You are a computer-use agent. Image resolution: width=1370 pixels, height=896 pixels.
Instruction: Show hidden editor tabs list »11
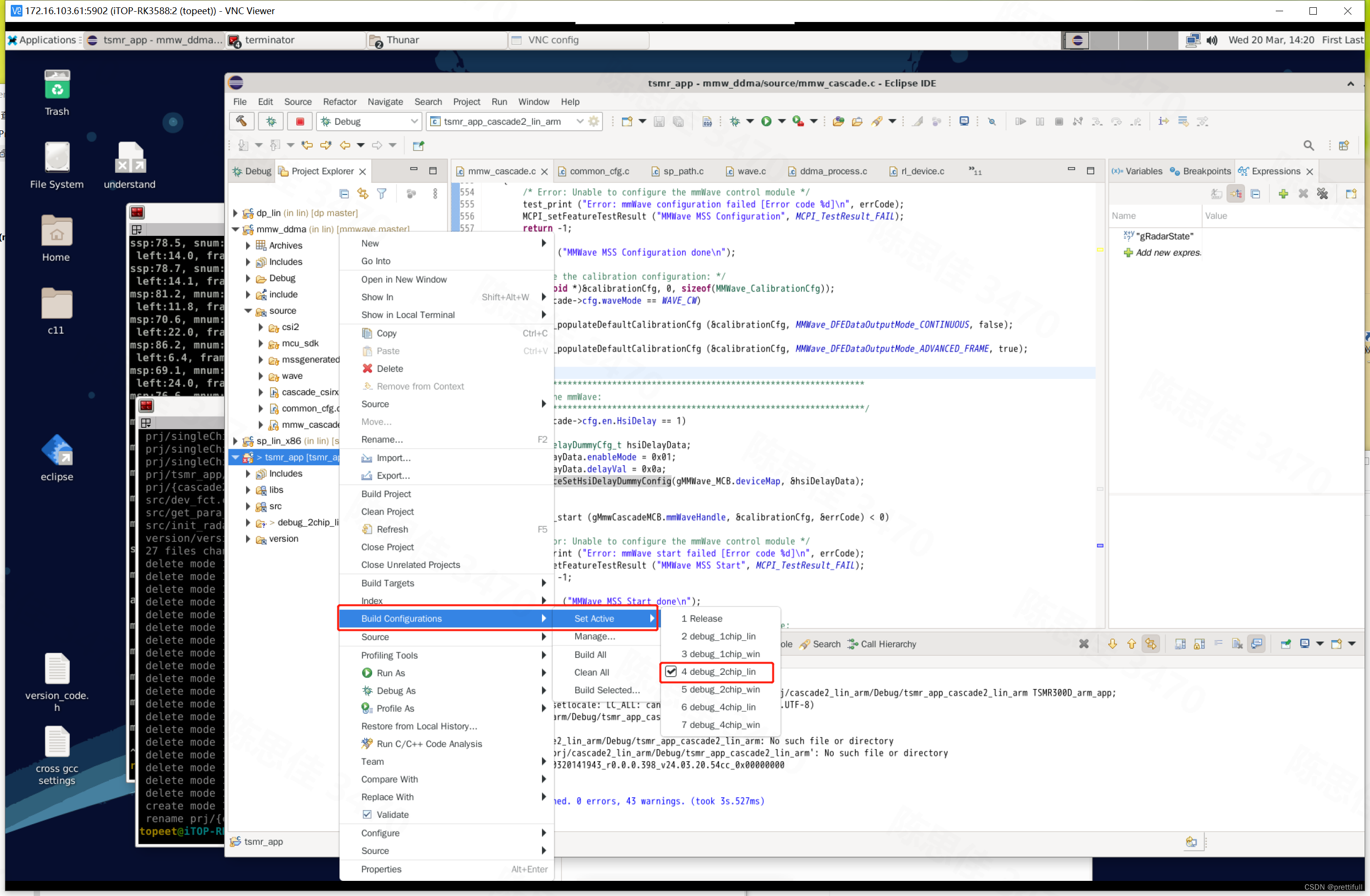click(975, 171)
